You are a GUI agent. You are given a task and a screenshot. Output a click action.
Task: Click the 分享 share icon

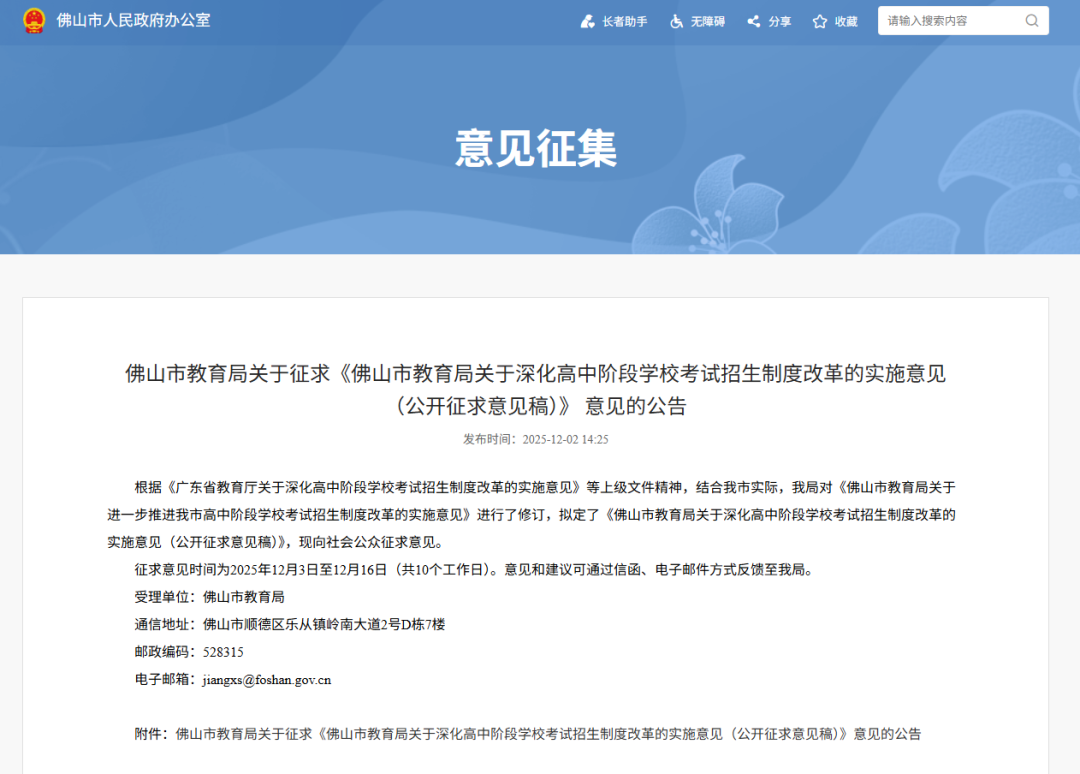754,21
